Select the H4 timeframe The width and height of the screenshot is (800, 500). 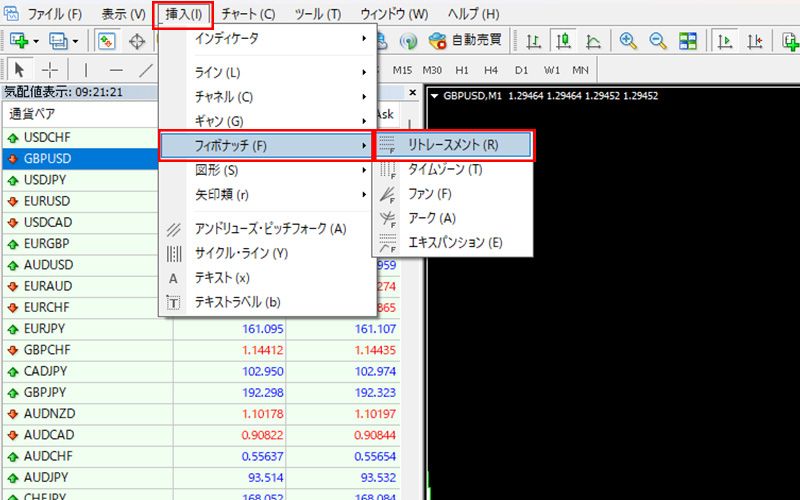(x=491, y=70)
